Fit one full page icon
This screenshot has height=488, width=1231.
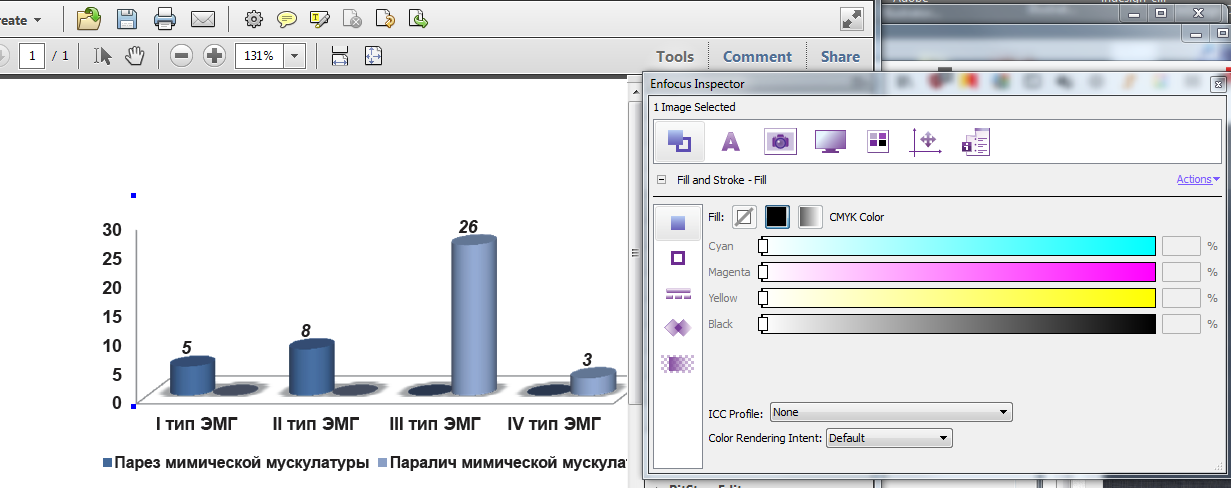pyautogui.click(x=373, y=56)
